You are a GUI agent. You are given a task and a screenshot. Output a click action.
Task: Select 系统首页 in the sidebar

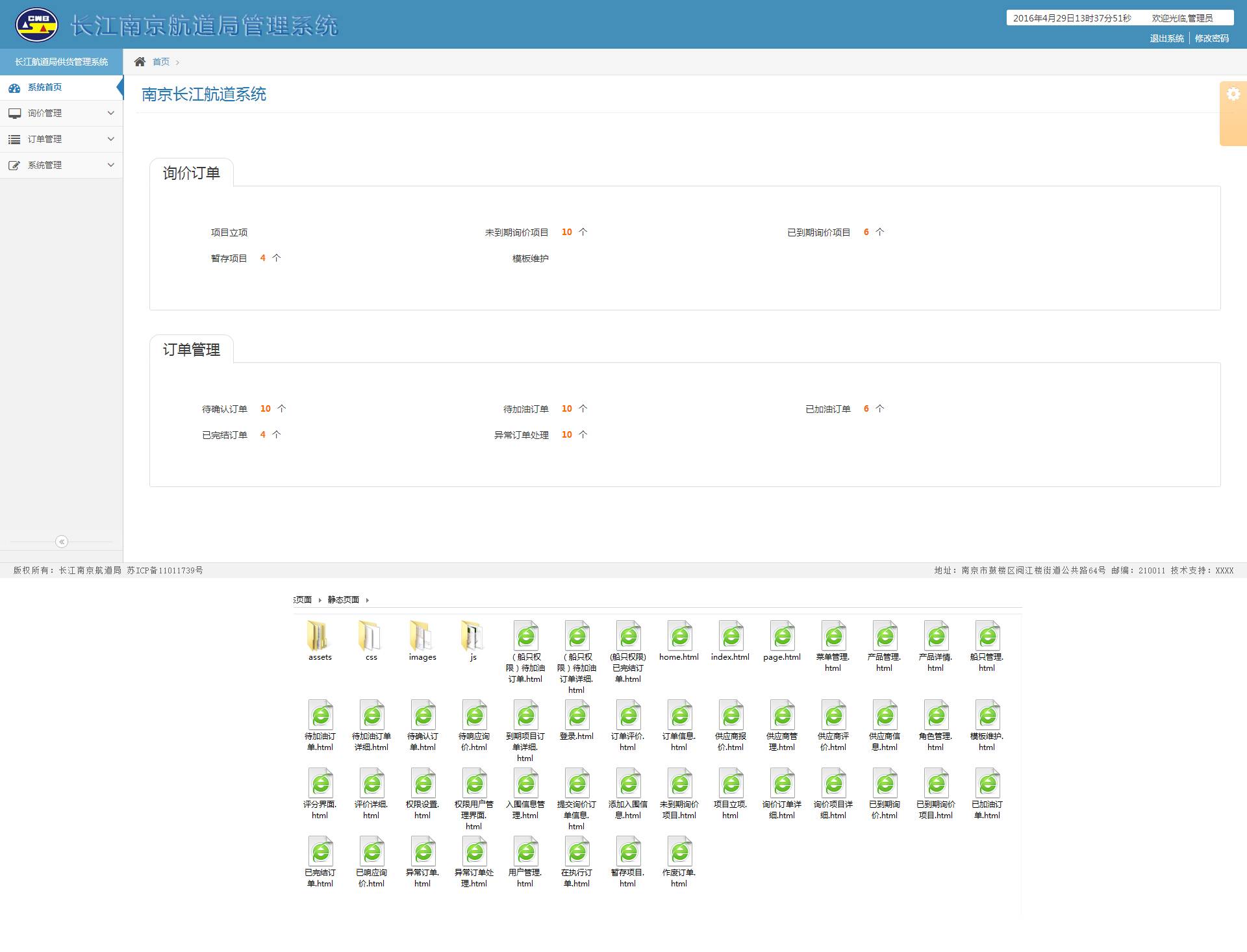(x=45, y=87)
